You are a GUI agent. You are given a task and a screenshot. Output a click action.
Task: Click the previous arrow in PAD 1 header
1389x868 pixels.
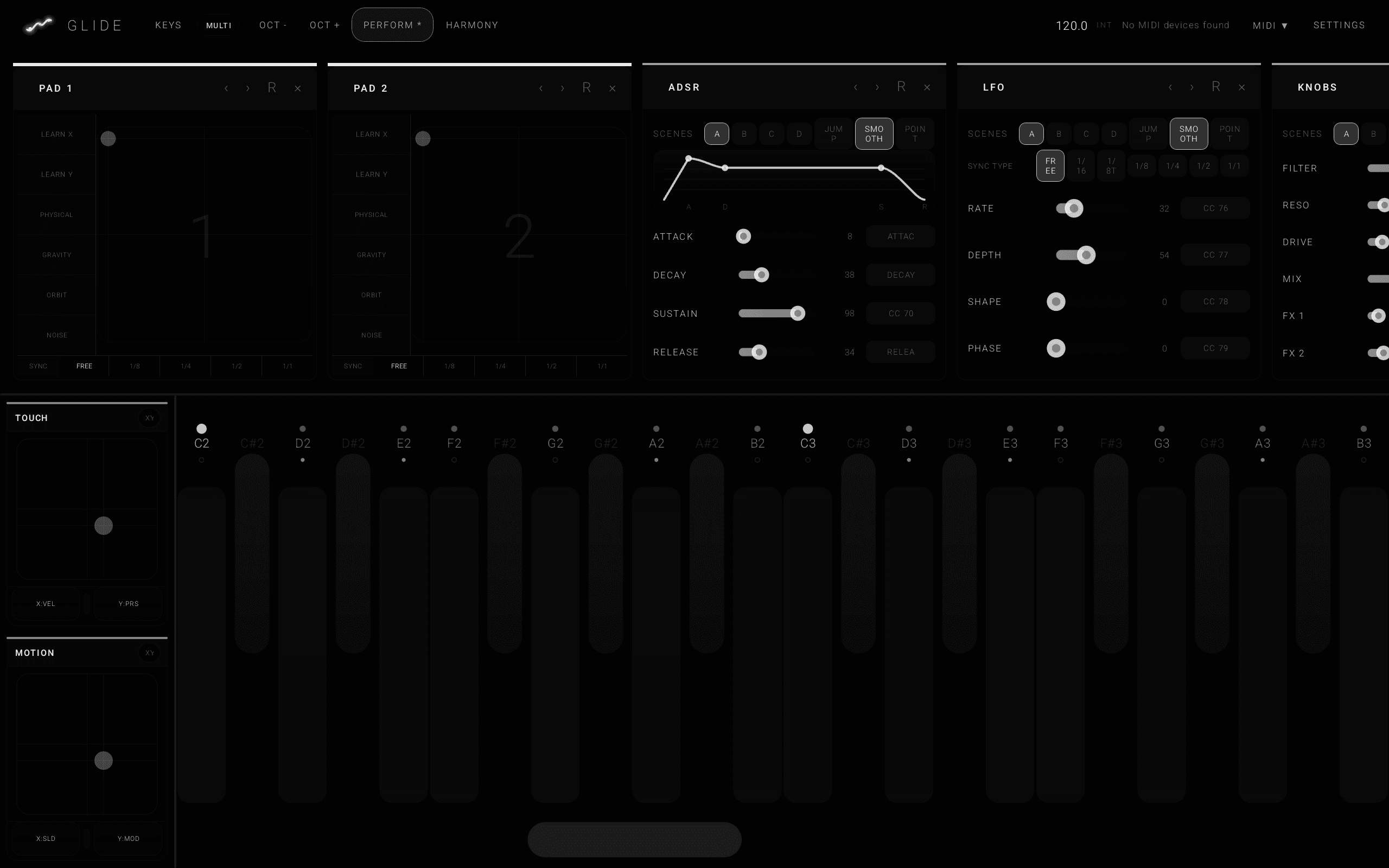pos(226,88)
